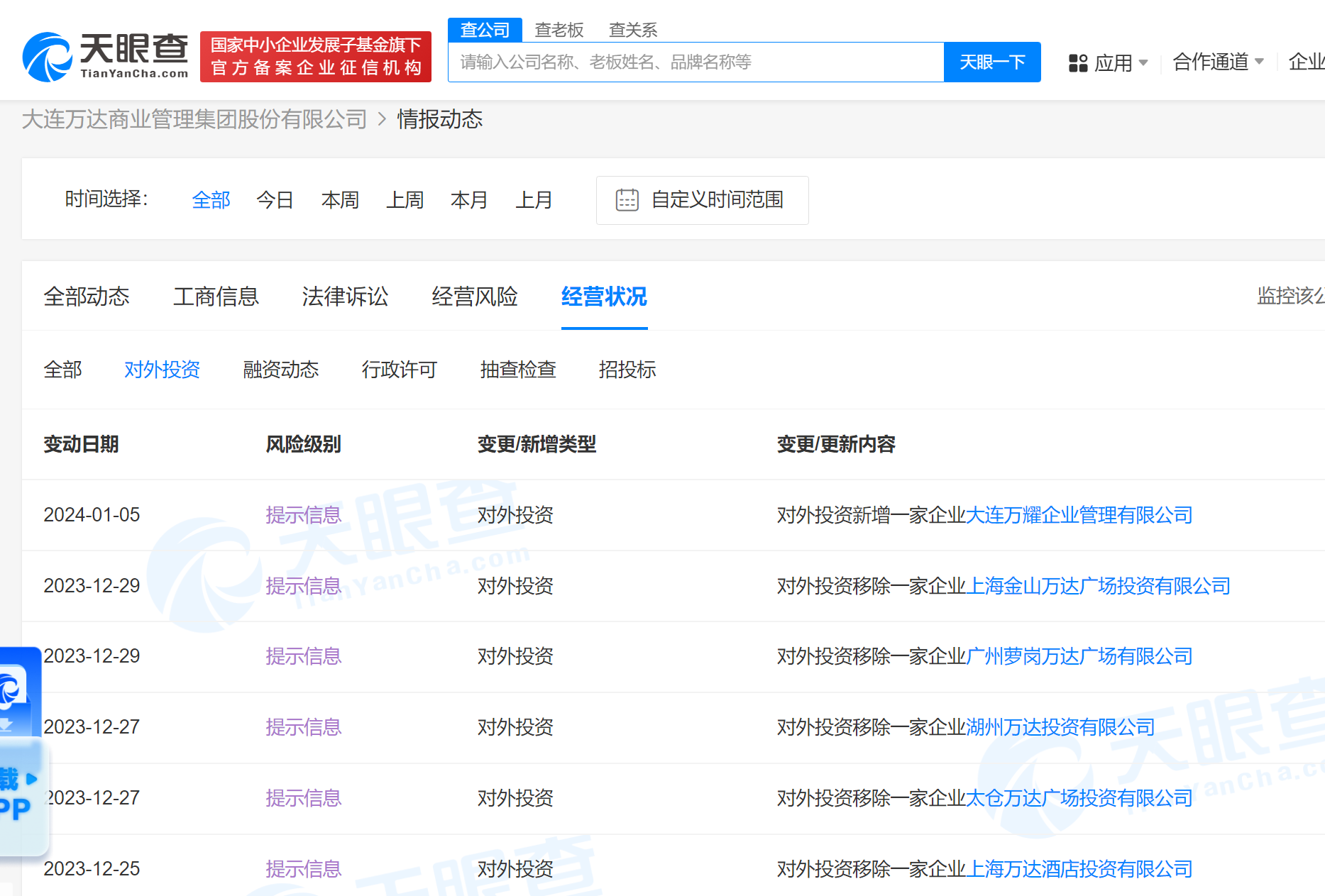
Task: Click the red national fund badge banner
Action: 316,57
